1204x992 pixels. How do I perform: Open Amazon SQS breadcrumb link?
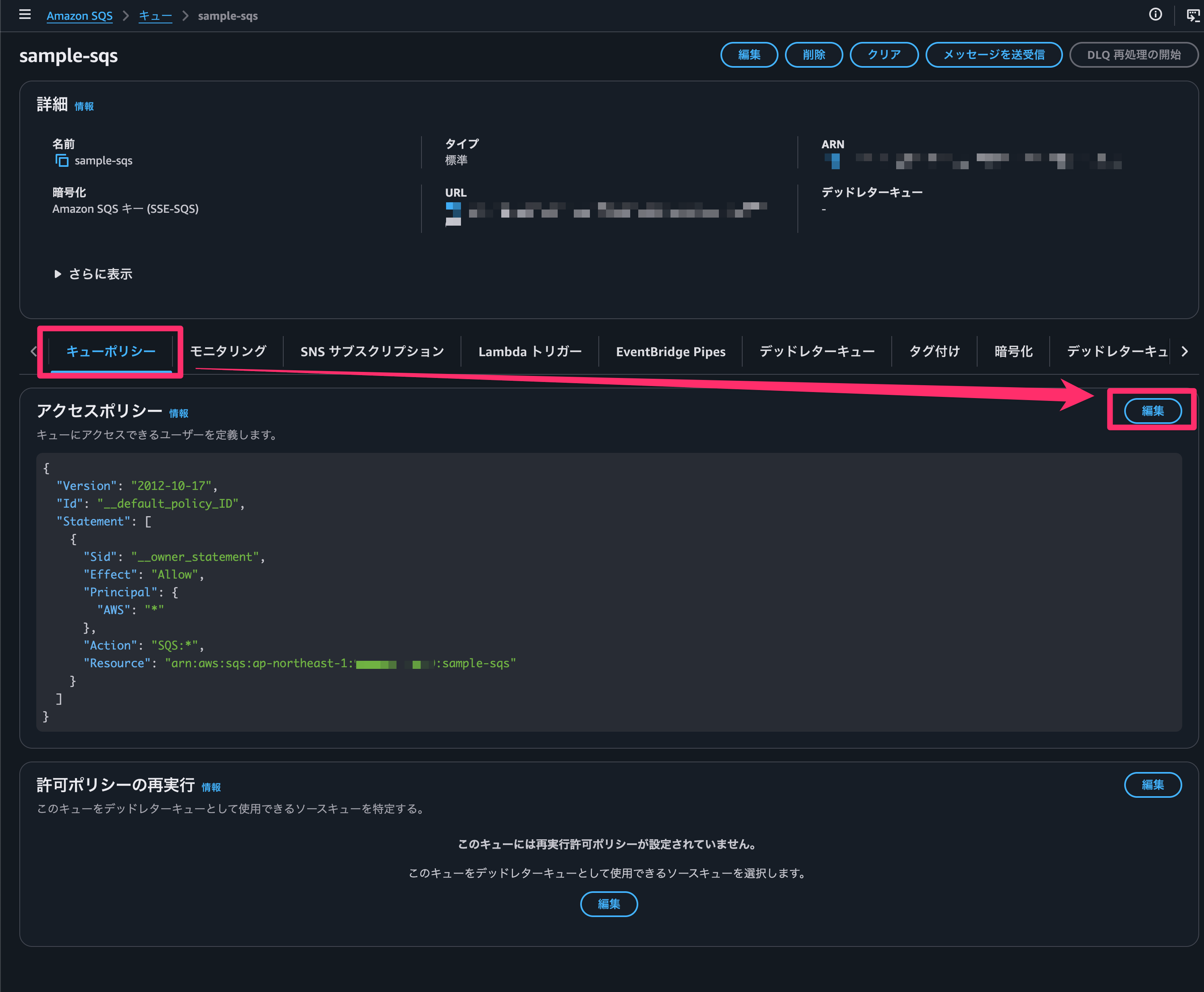tap(79, 16)
